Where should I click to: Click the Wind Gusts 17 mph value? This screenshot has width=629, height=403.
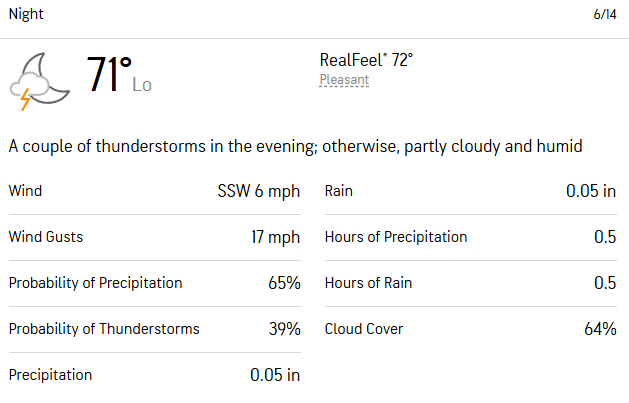[276, 237]
